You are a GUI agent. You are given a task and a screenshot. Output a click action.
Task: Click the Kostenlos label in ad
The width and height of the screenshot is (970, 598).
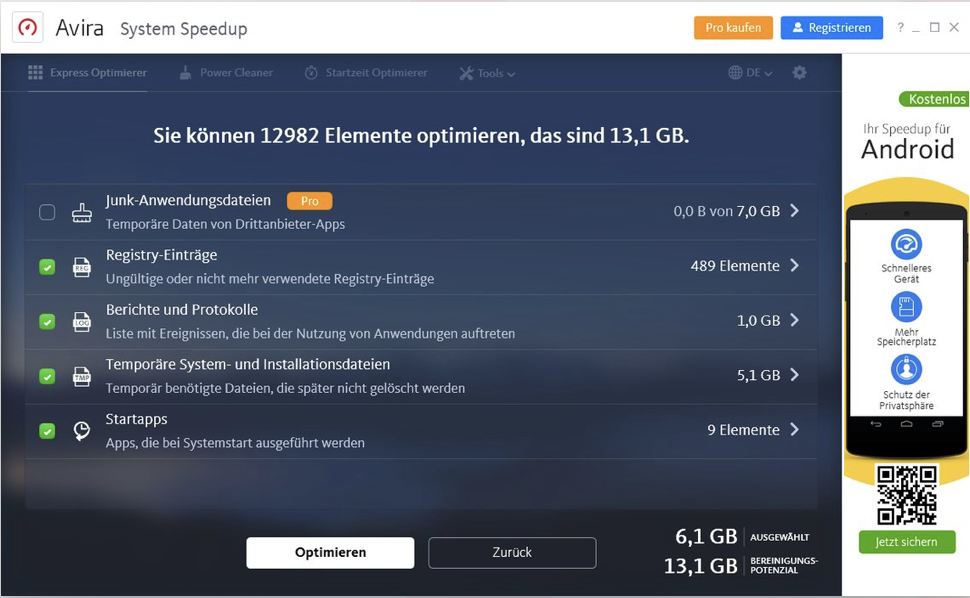(x=935, y=99)
